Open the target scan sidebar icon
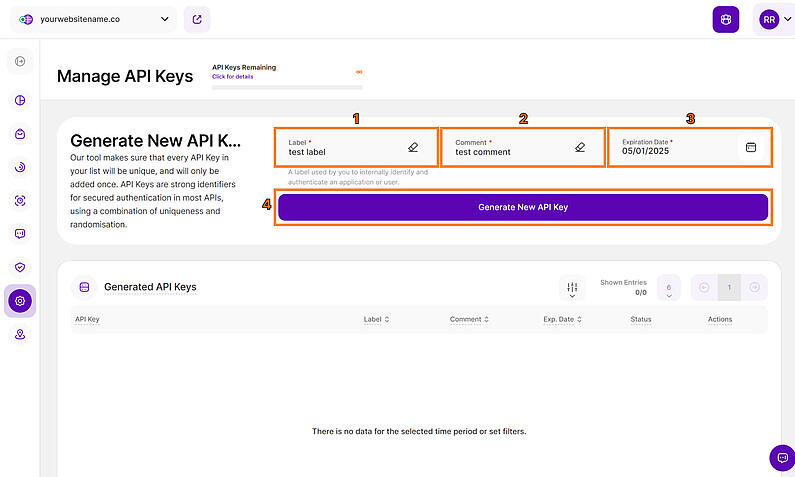The image size is (795, 477). pyautogui.click(x=20, y=201)
